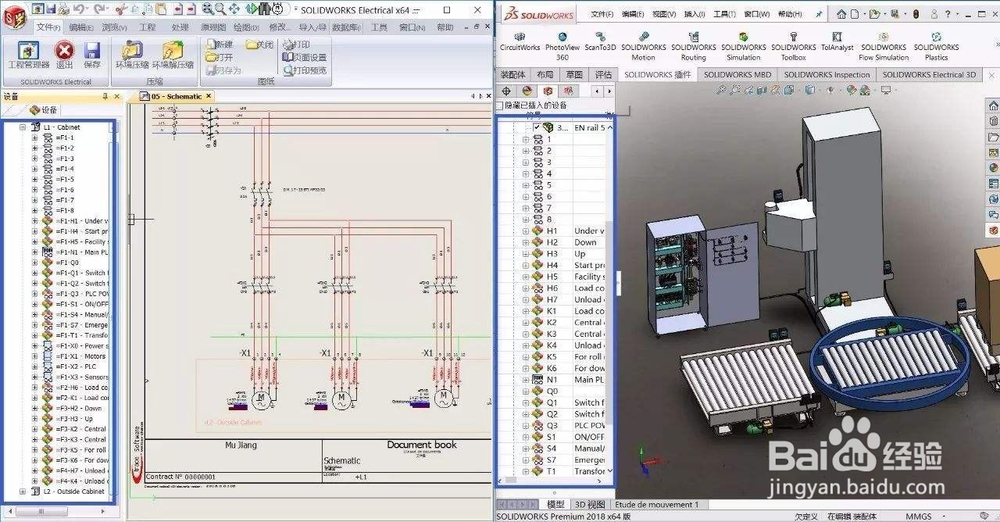The image size is (1000, 522).
Task: Select =F1-N1 - Main PLC item
Action: pos(82,252)
